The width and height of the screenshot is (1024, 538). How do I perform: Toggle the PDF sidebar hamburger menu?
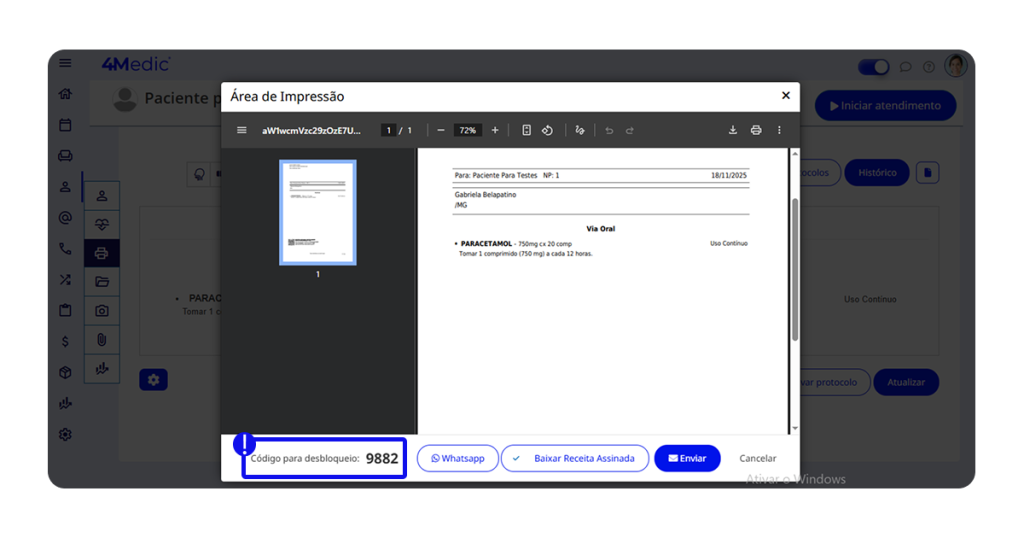(241, 130)
